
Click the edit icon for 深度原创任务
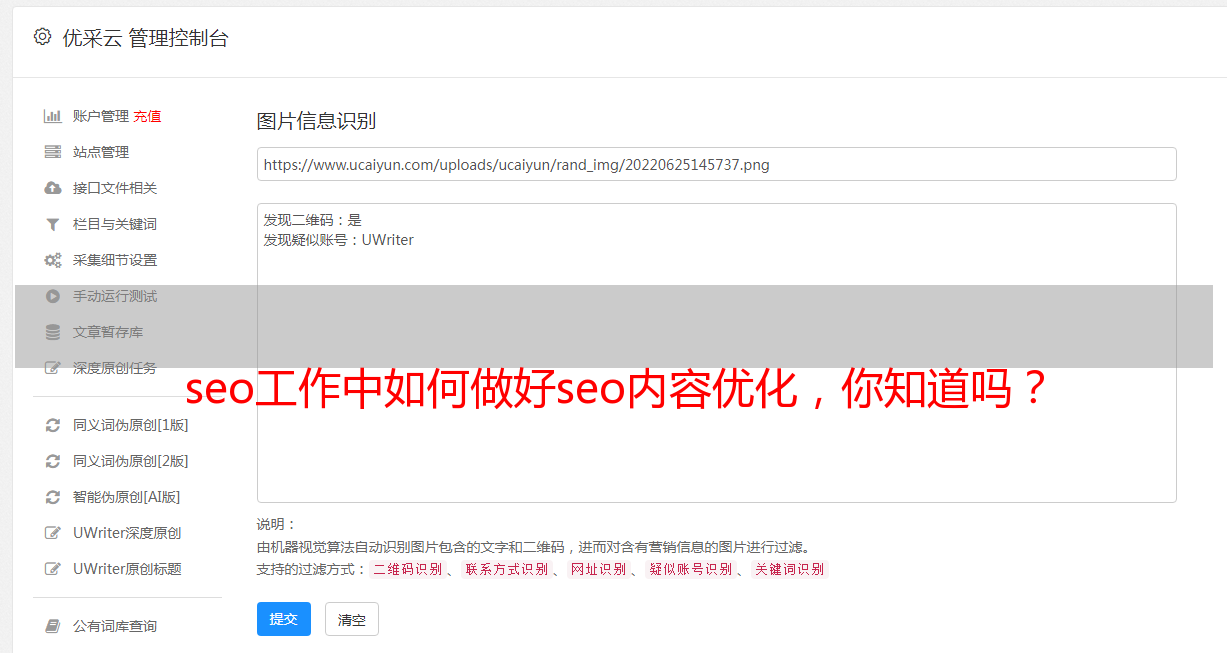53,368
